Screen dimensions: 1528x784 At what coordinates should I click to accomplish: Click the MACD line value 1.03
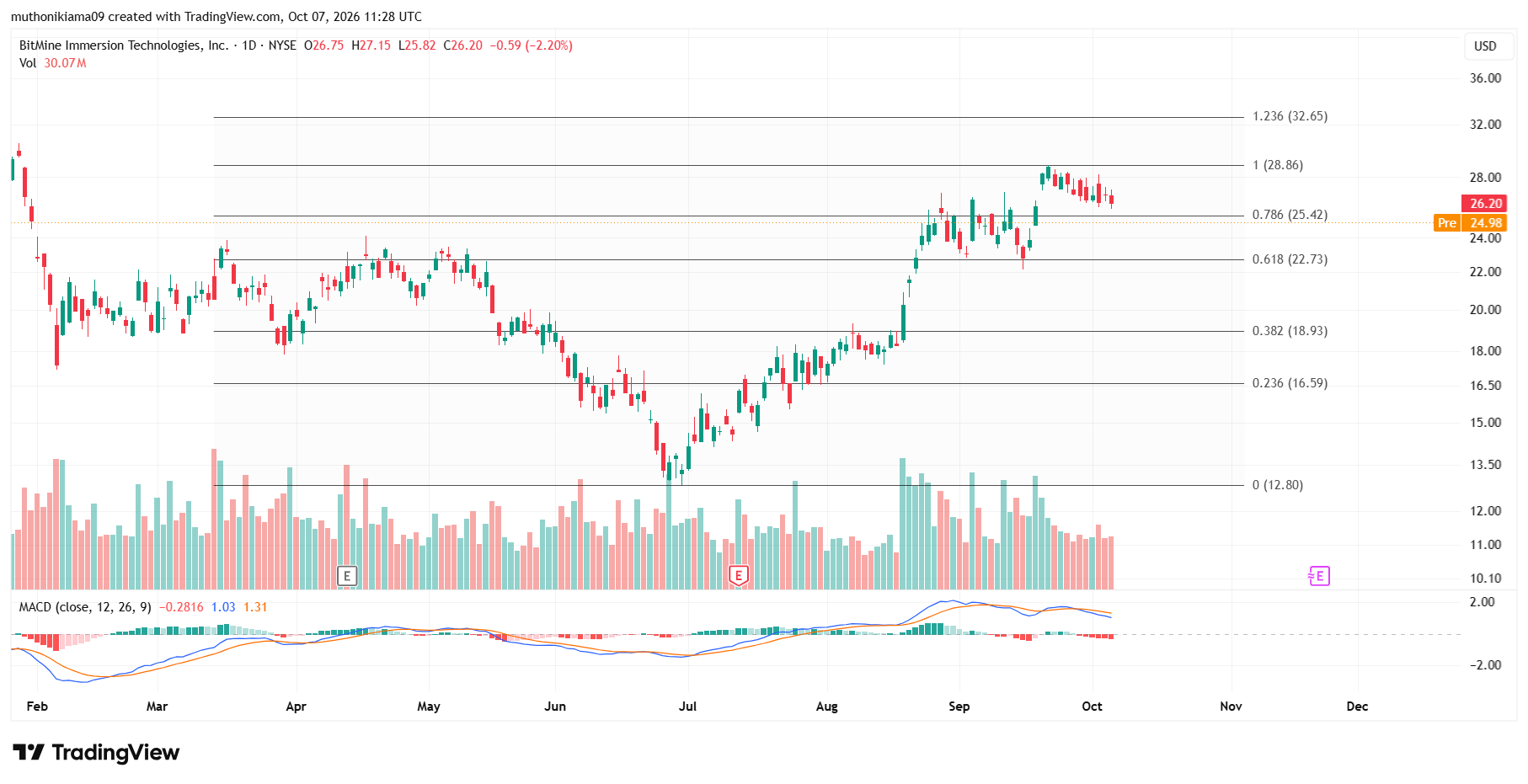(223, 607)
